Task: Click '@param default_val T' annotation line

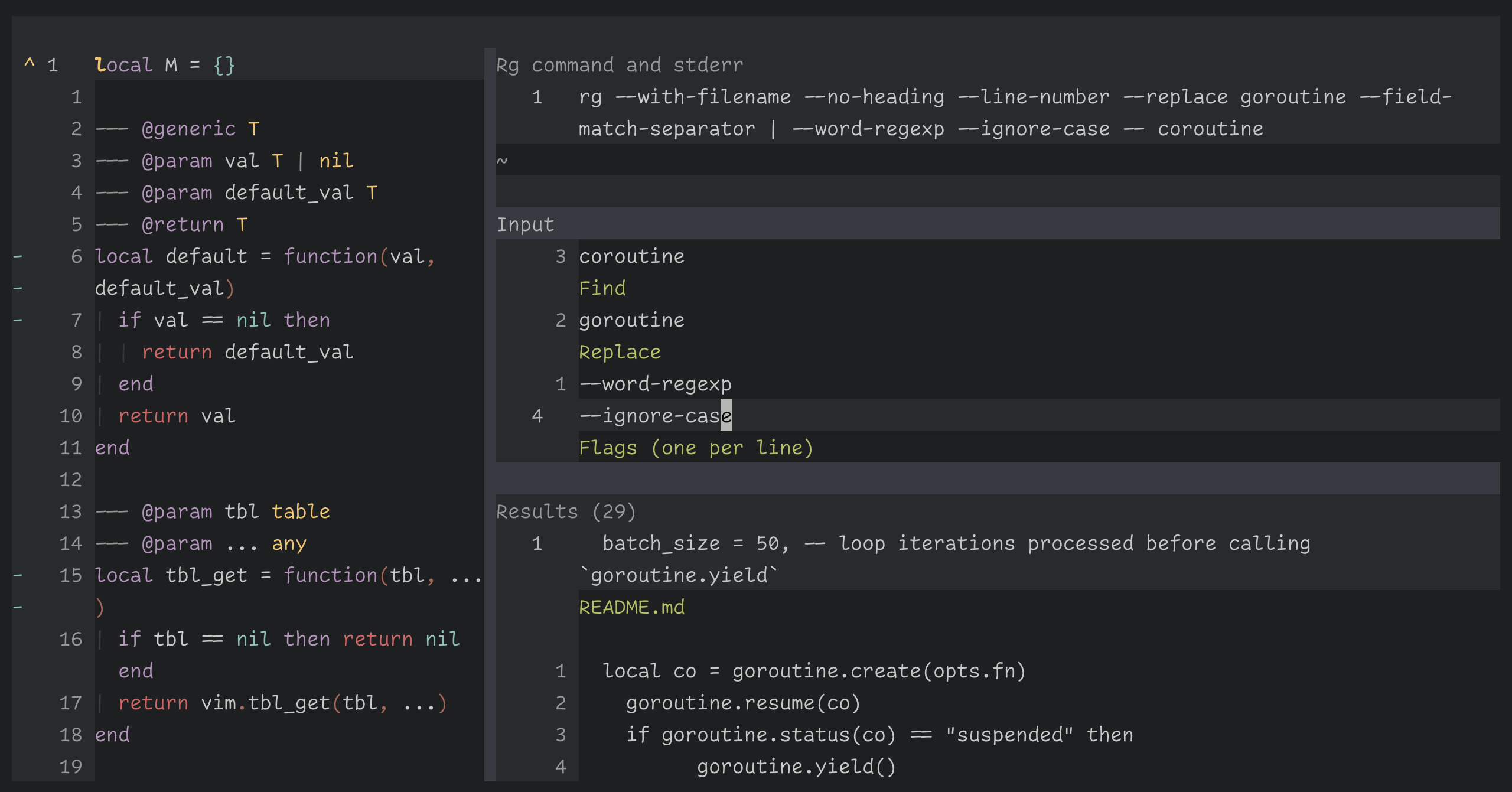Action: [236, 193]
